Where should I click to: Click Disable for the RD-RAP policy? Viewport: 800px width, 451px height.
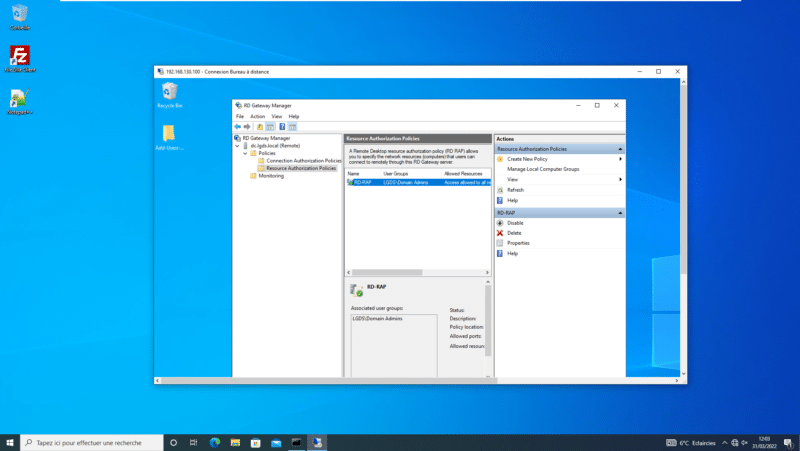tap(515, 223)
